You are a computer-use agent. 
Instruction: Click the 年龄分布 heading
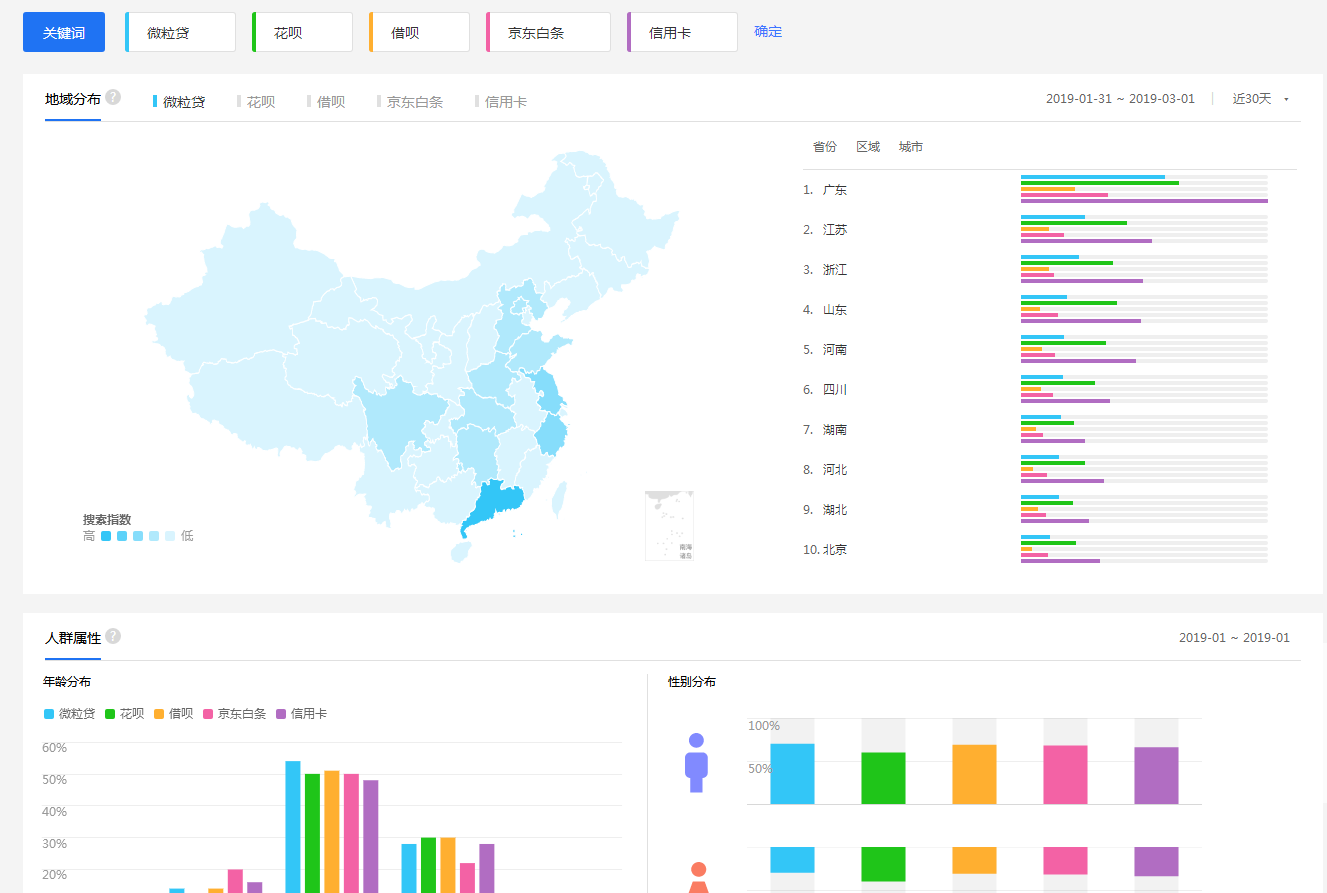[67, 682]
